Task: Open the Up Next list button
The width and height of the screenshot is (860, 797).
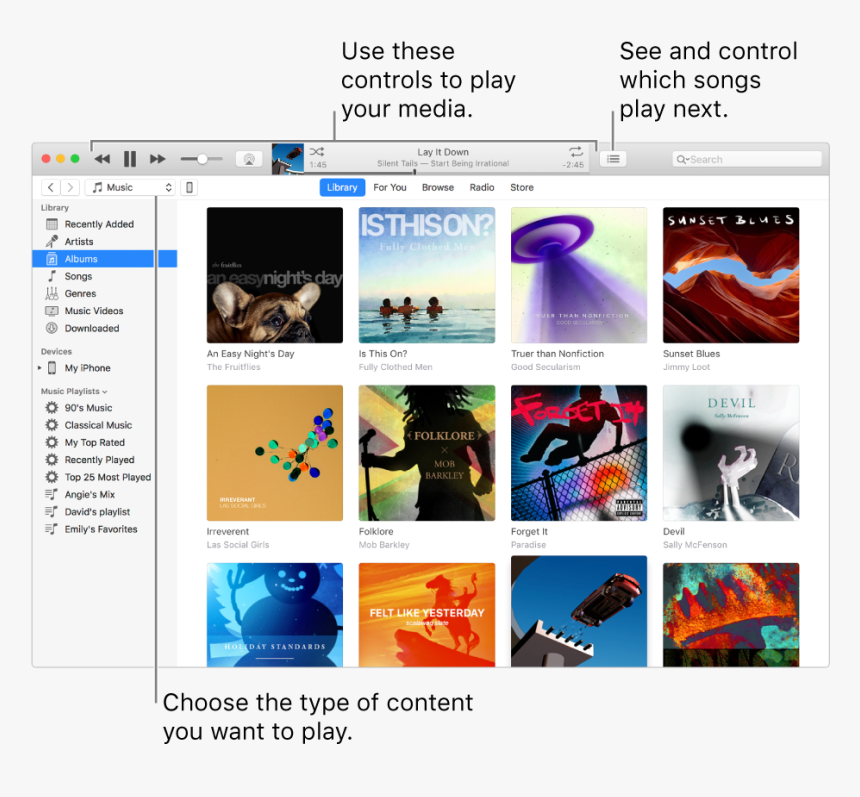Action: click(613, 159)
